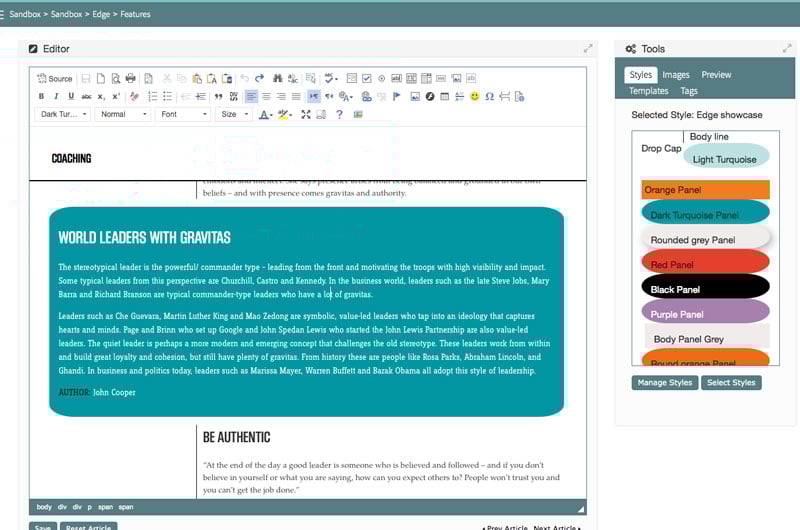The image size is (800, 530).
Task: Toggle Show Blocks
Action: tap(321, 114)
